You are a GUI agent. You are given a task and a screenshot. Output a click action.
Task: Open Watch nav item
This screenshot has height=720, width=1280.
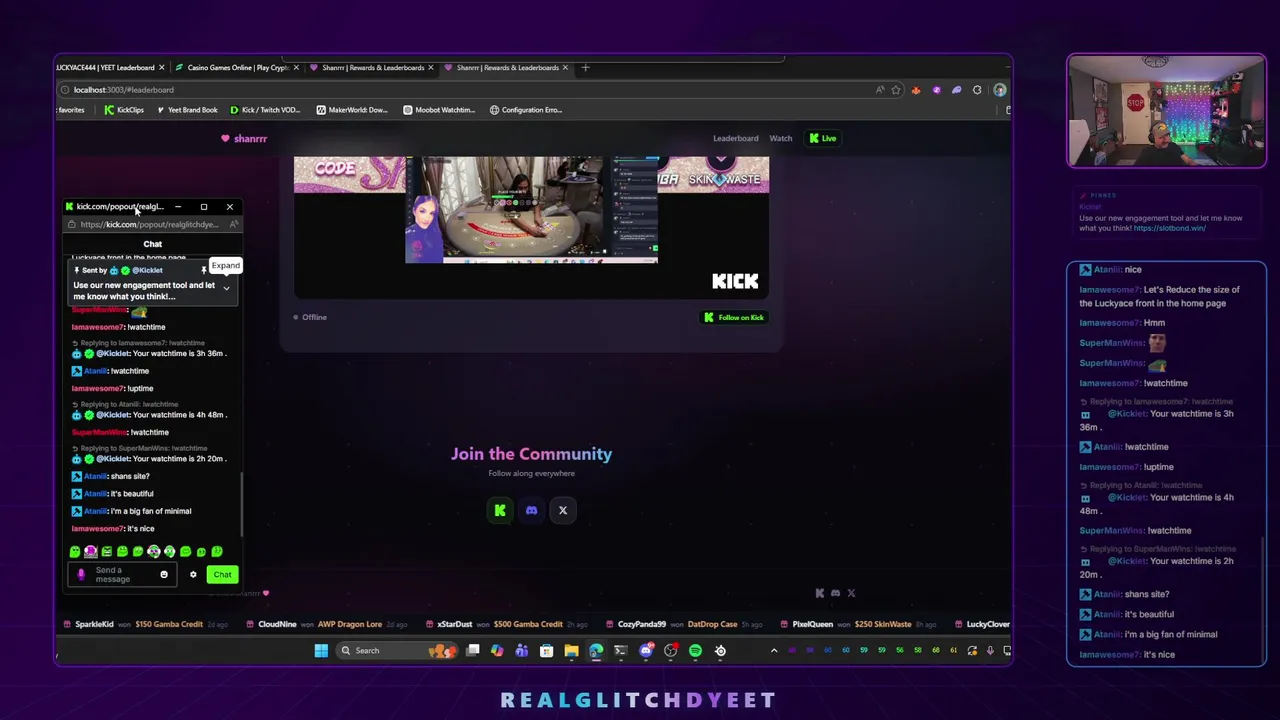pyautogui.click(x=780, y=138)
